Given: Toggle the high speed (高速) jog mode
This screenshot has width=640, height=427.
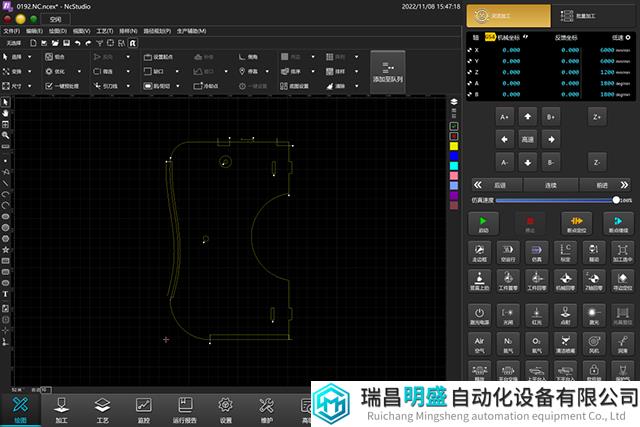Looking at the screenshot, I should point(527,138).
